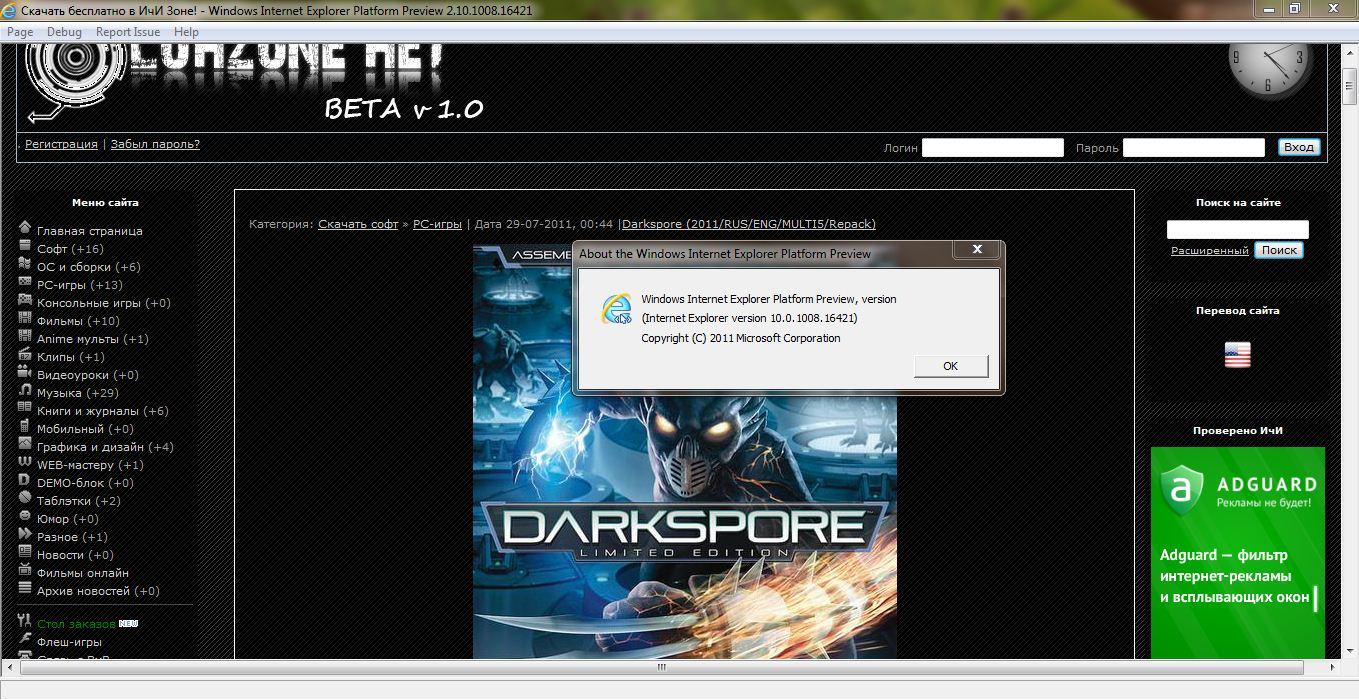Click the music note icon beside Музыка
This screenshot has height=700, width=1359.
(x=25, y=391)
